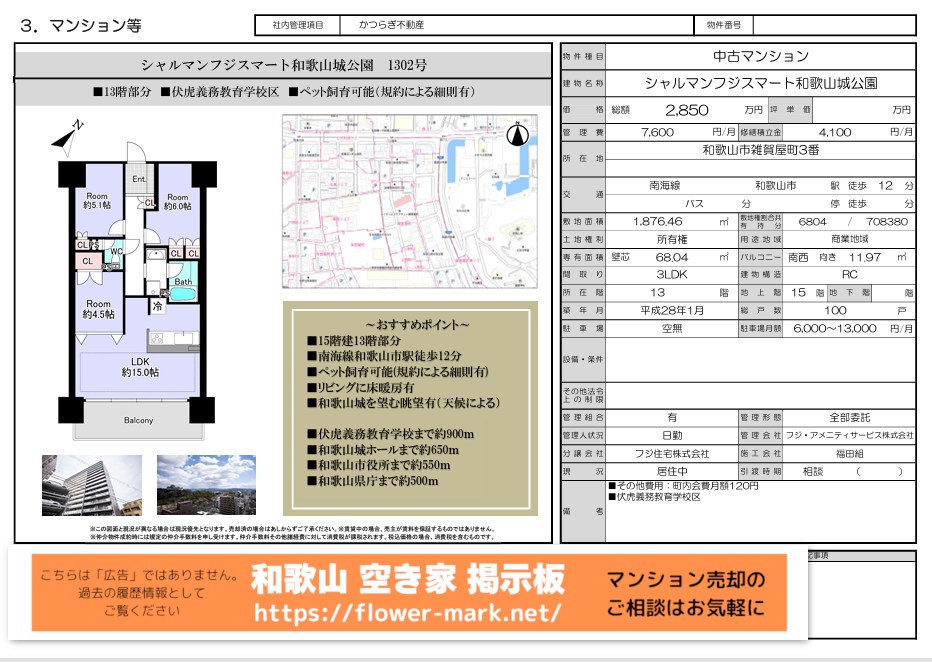Select the 設備・条件 empty field

click(x=760, y=360)
